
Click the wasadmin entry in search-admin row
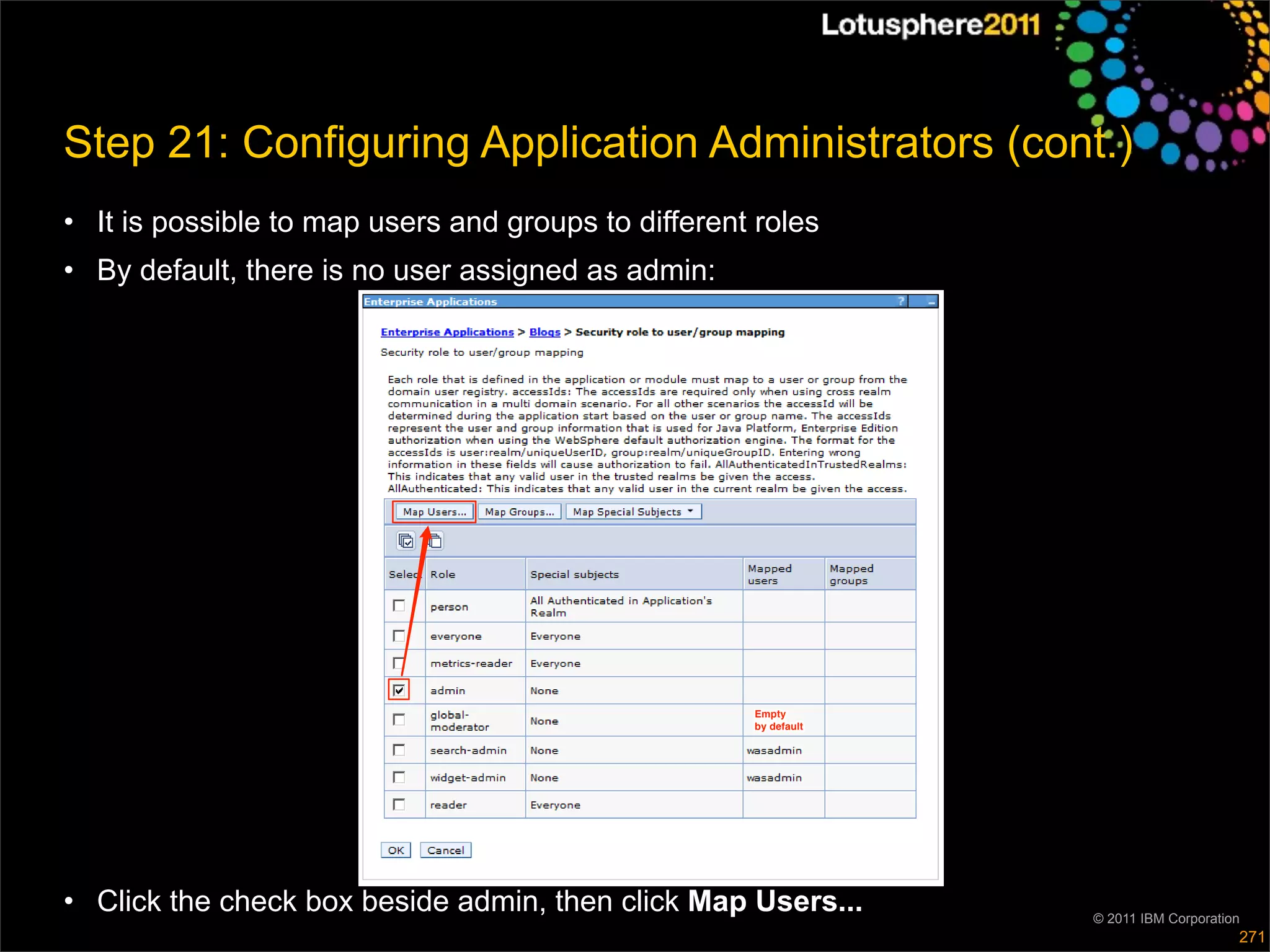point(774,751)
